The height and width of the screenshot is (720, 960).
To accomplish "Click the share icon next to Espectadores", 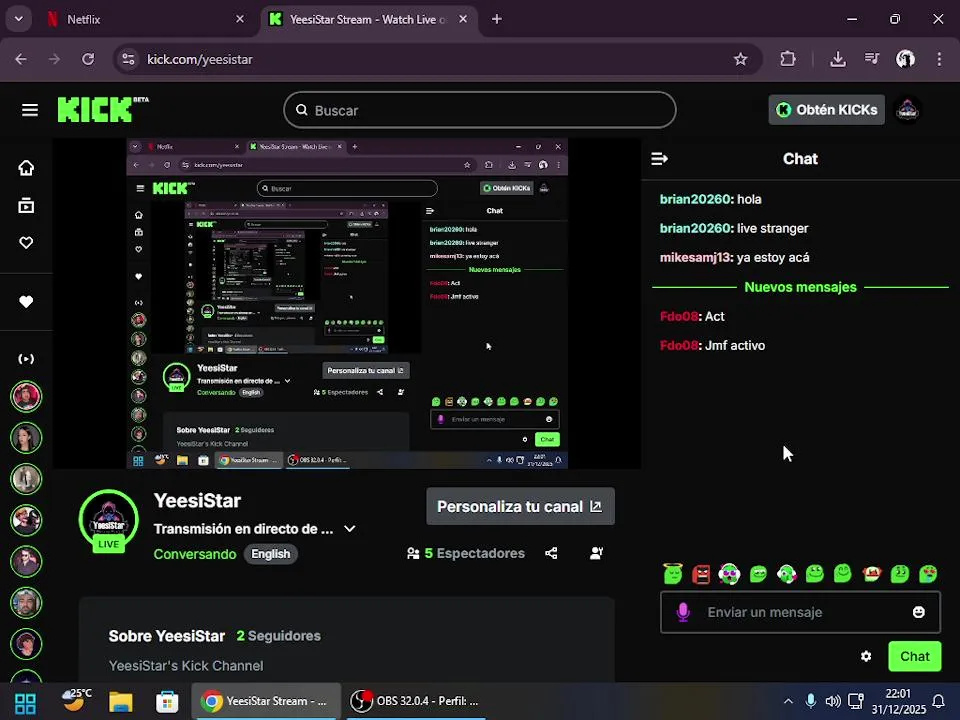I will [x=551, y=553].
